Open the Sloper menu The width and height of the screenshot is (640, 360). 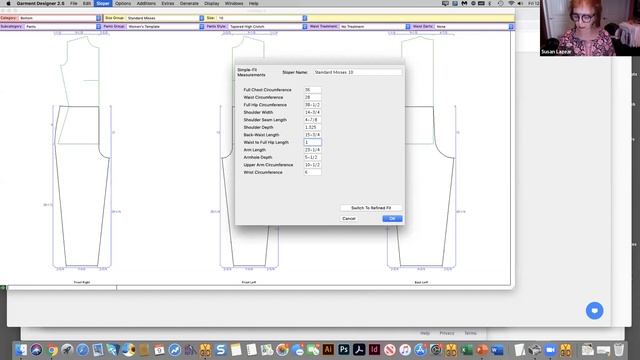tap(103, 3)
